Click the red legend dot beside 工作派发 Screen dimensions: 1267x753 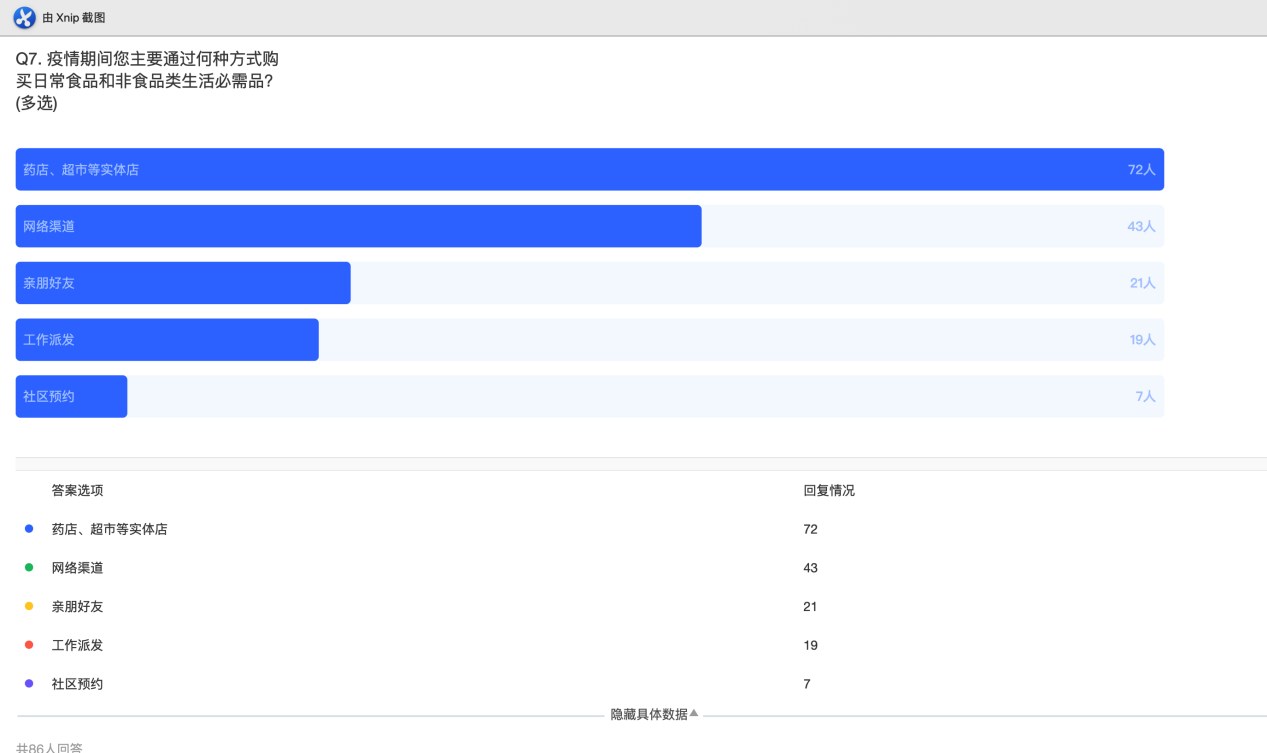point(29,645)
